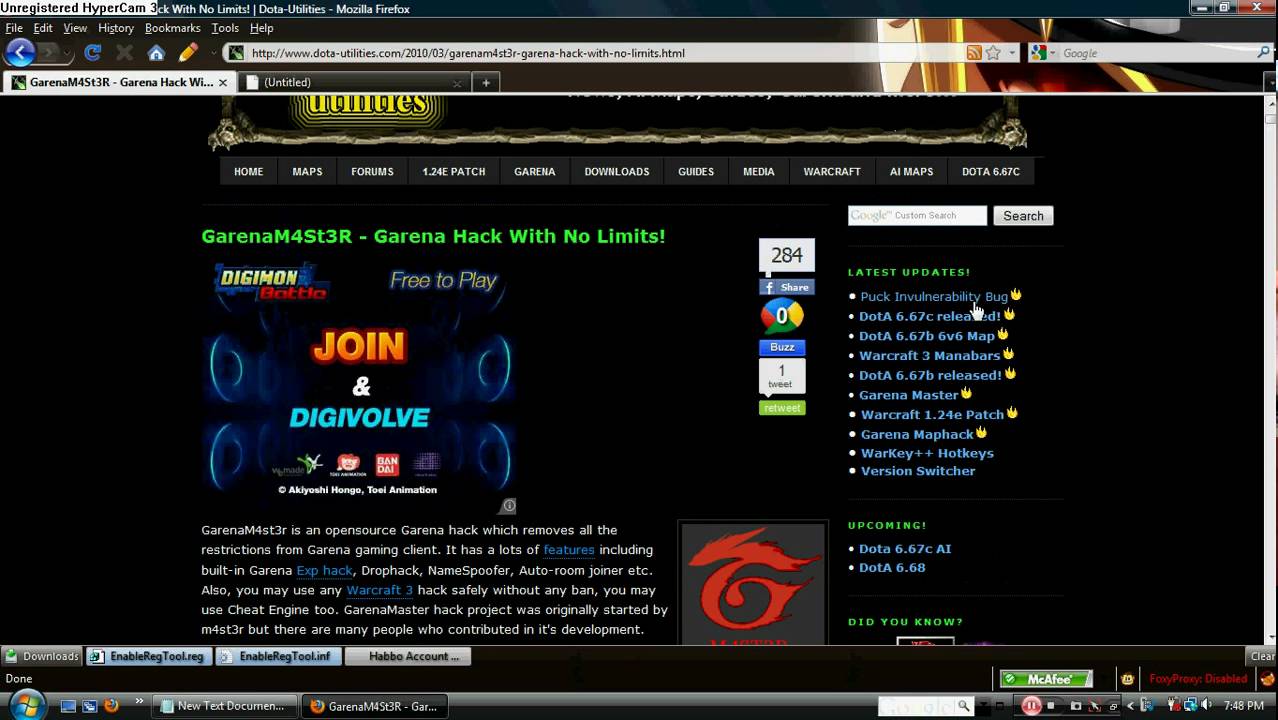Open the Tools menu
Viewport: 1278px width, 720px height.
click(x=225, y=28)
